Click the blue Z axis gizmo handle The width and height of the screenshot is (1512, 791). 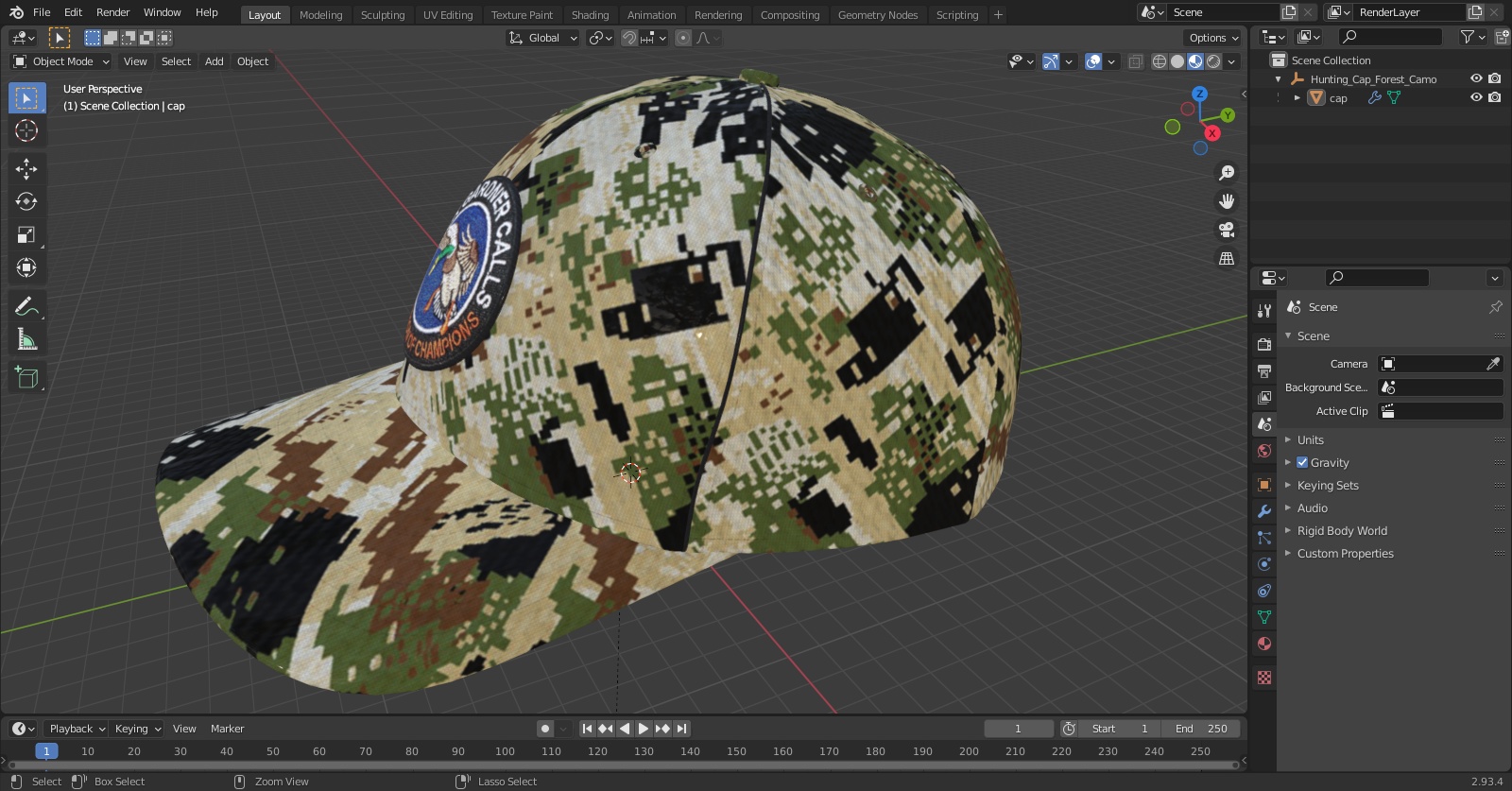(x=1199, y=95)
